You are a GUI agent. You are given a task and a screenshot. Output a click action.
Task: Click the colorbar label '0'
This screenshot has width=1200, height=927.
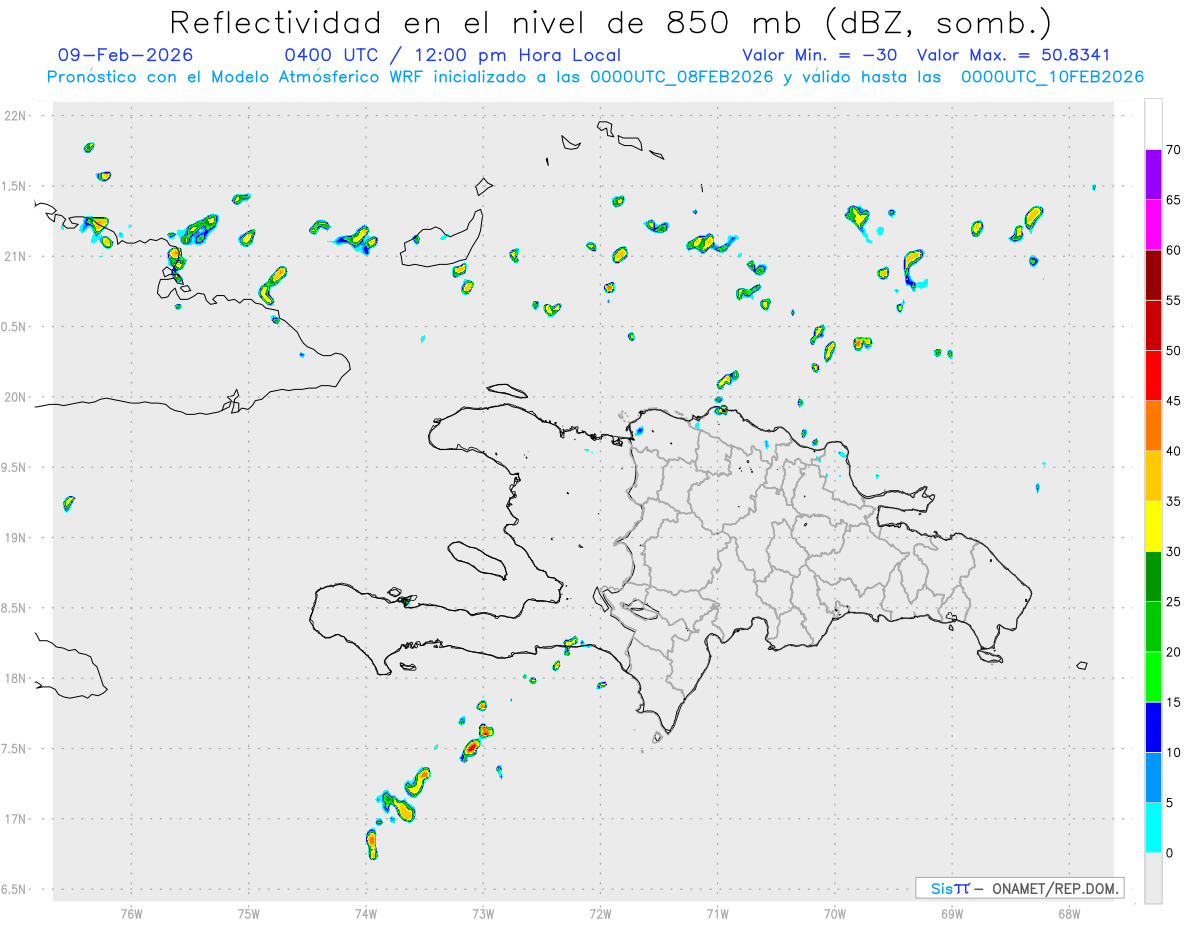[1170, 853]
